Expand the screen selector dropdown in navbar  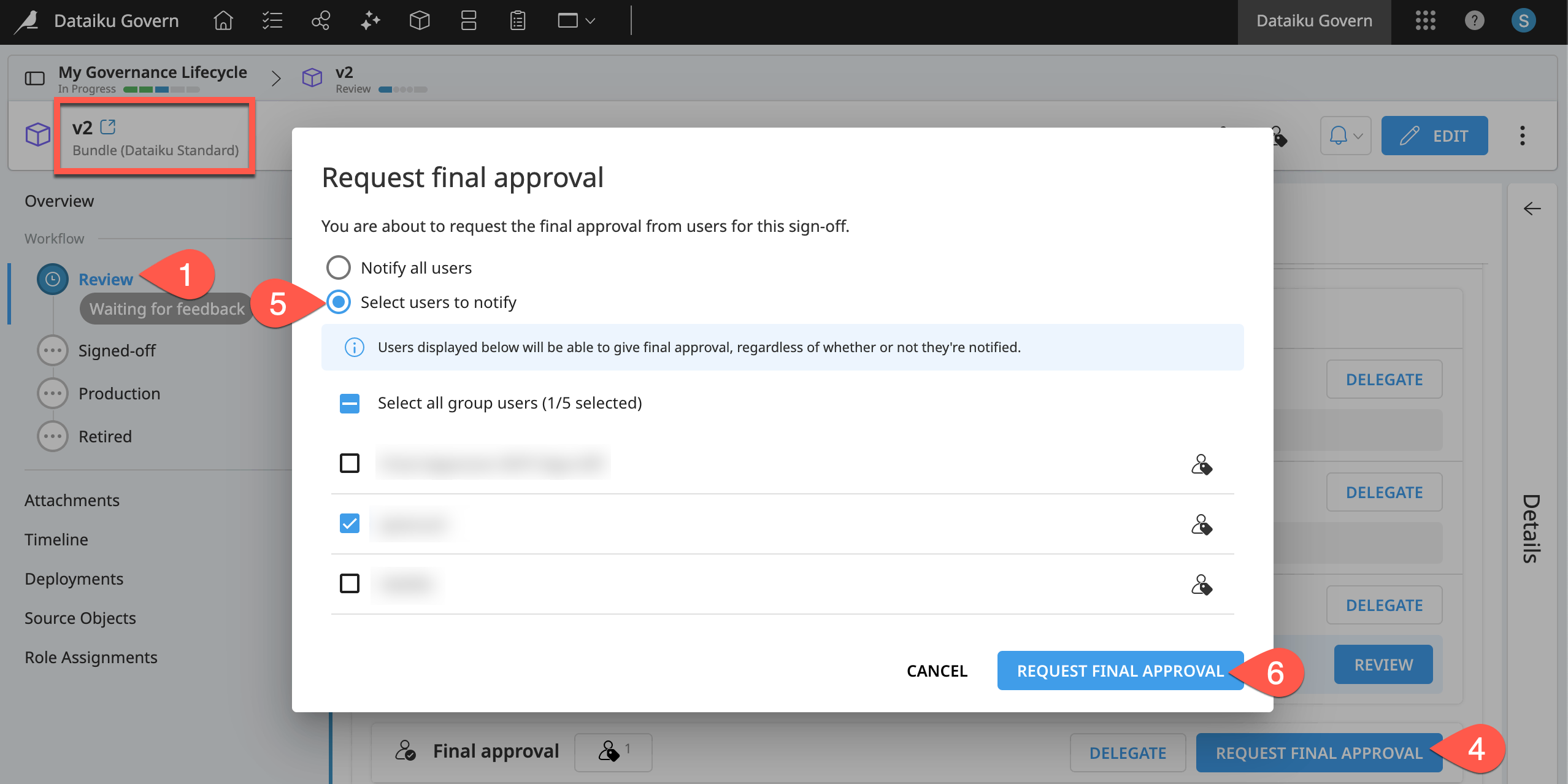[x=574, y=20]
